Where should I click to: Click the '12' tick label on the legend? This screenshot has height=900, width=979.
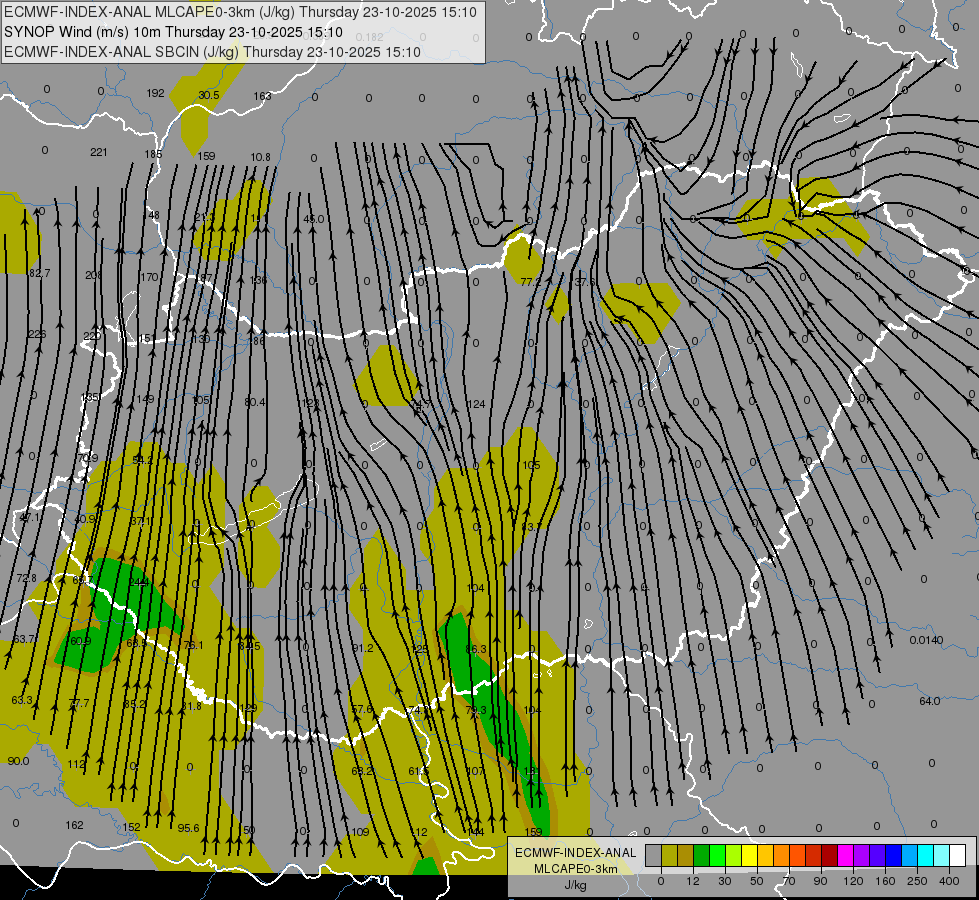click(693, 881)
